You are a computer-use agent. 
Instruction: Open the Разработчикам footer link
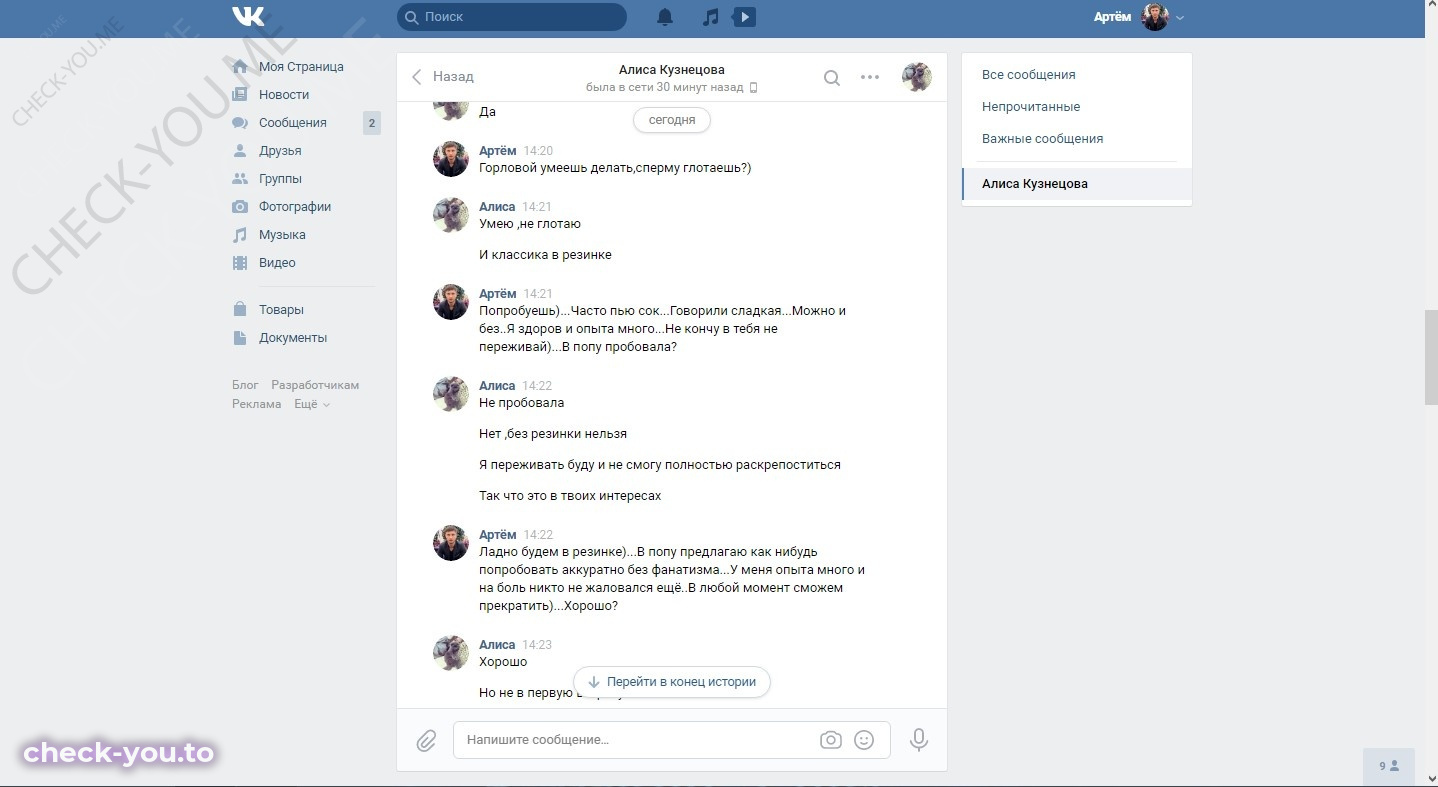[x=315, y=385]
